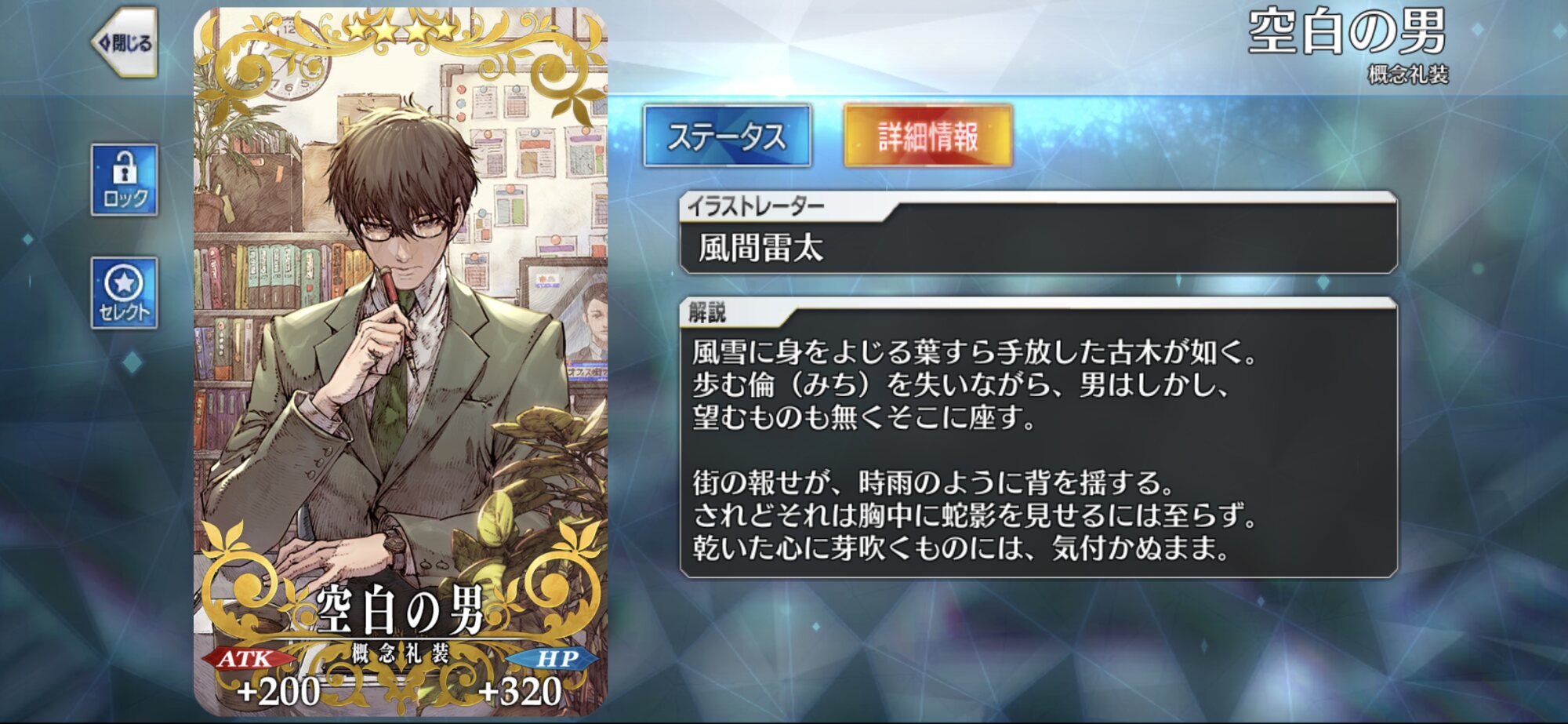Screen dimensions: 1568x724
Task: Switch to the ステータス tab
Action: click(x=727, y=136)
